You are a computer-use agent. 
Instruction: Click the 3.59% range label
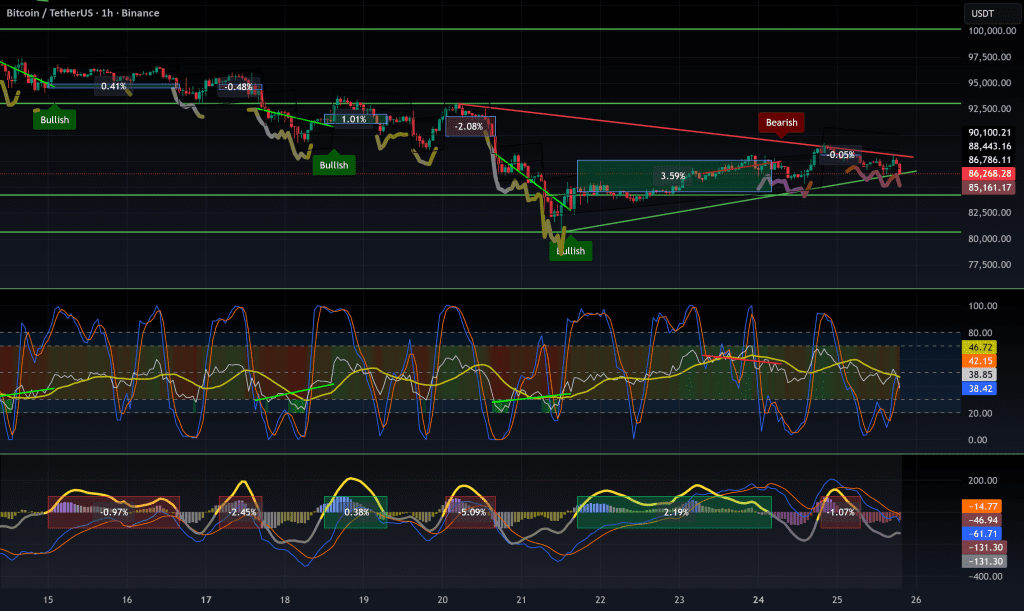coord(672,176)
